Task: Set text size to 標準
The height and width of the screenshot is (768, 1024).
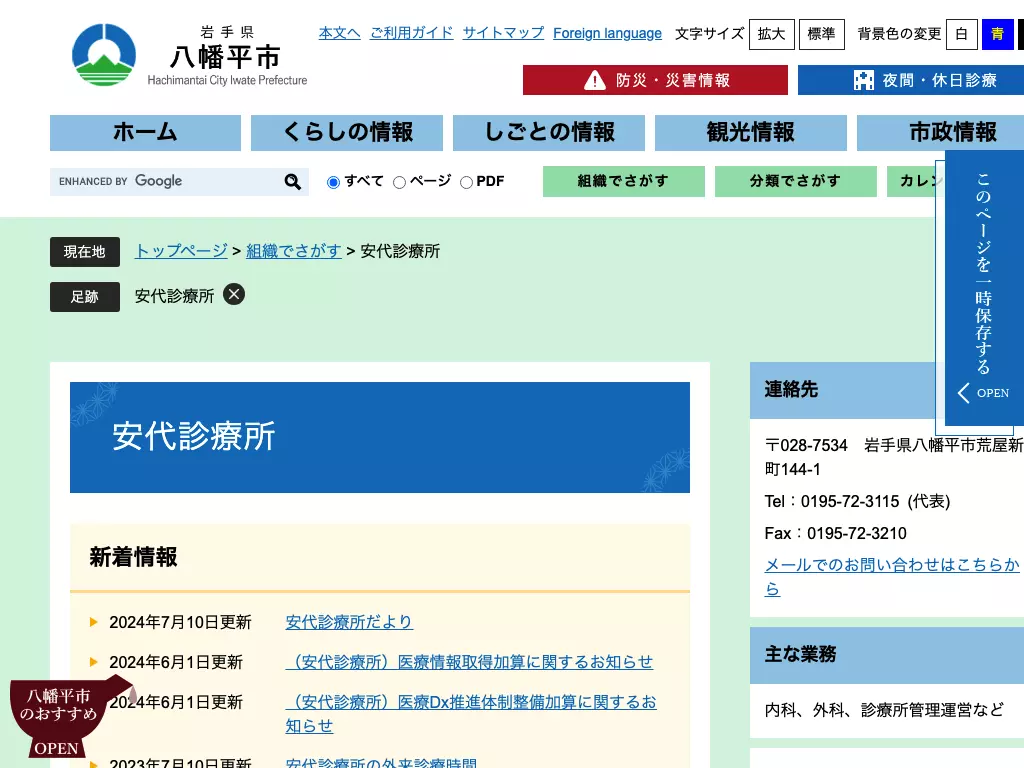Action: (822, 34)
